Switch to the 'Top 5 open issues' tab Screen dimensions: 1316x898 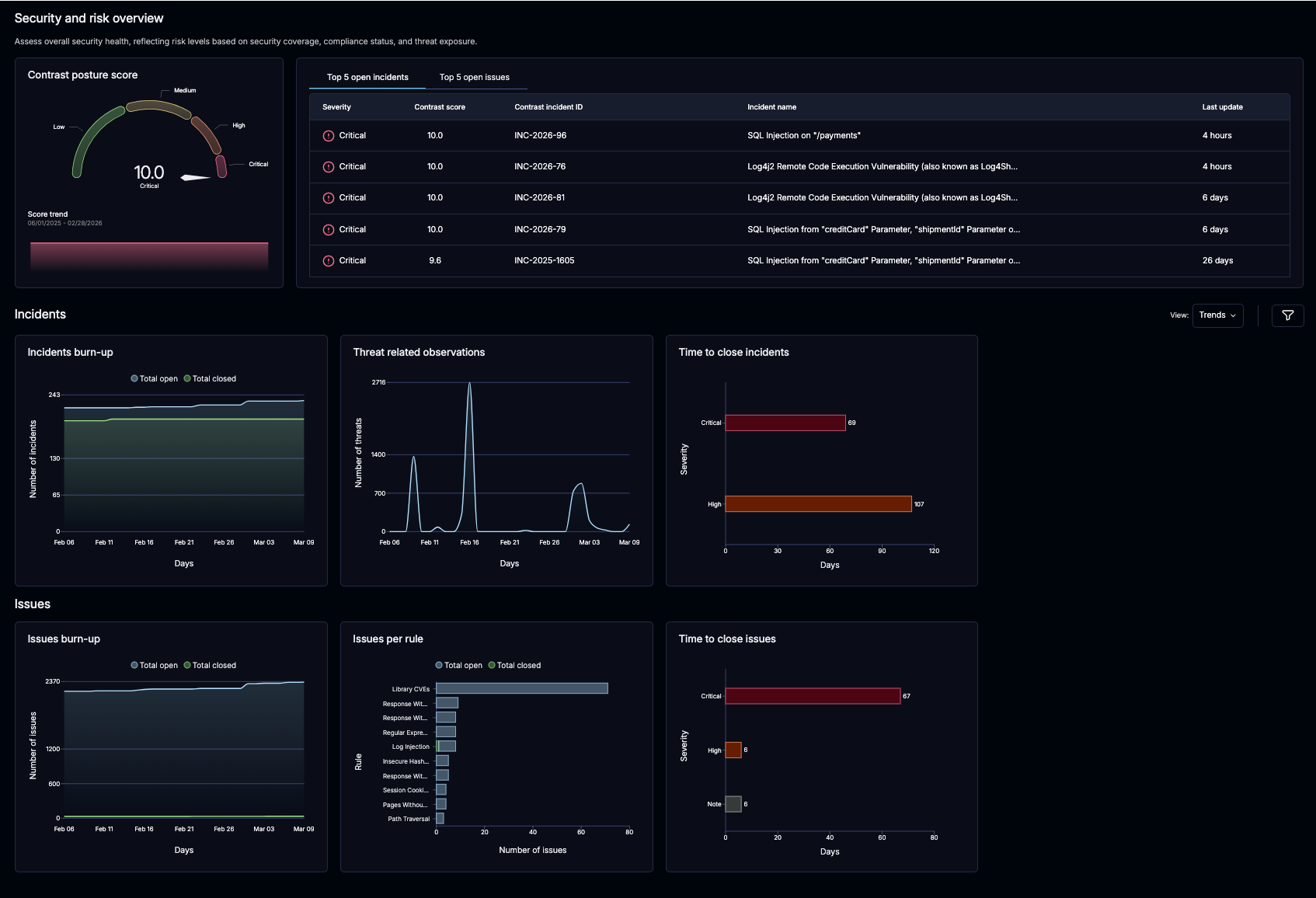click(474, 77)
